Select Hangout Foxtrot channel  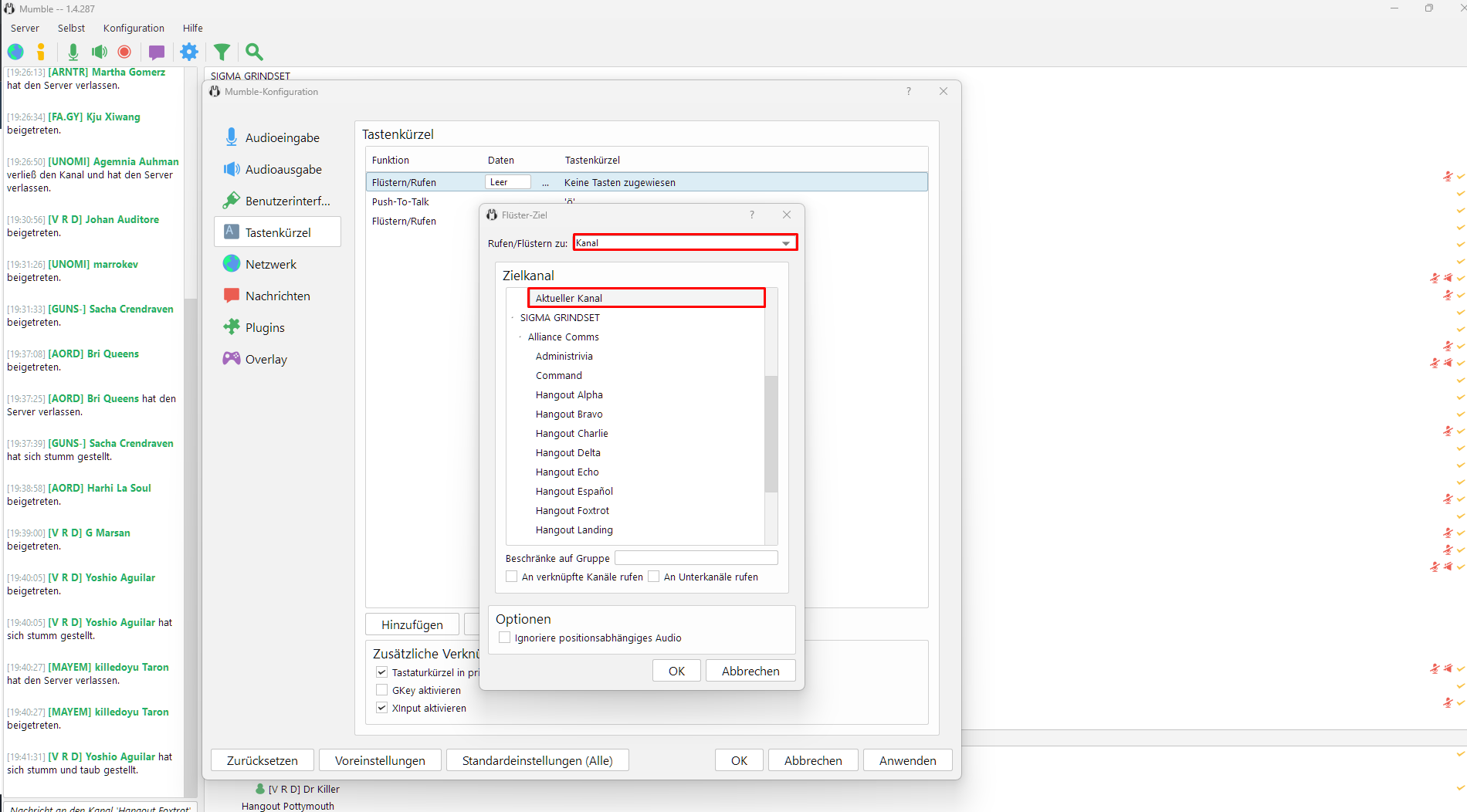572,510
